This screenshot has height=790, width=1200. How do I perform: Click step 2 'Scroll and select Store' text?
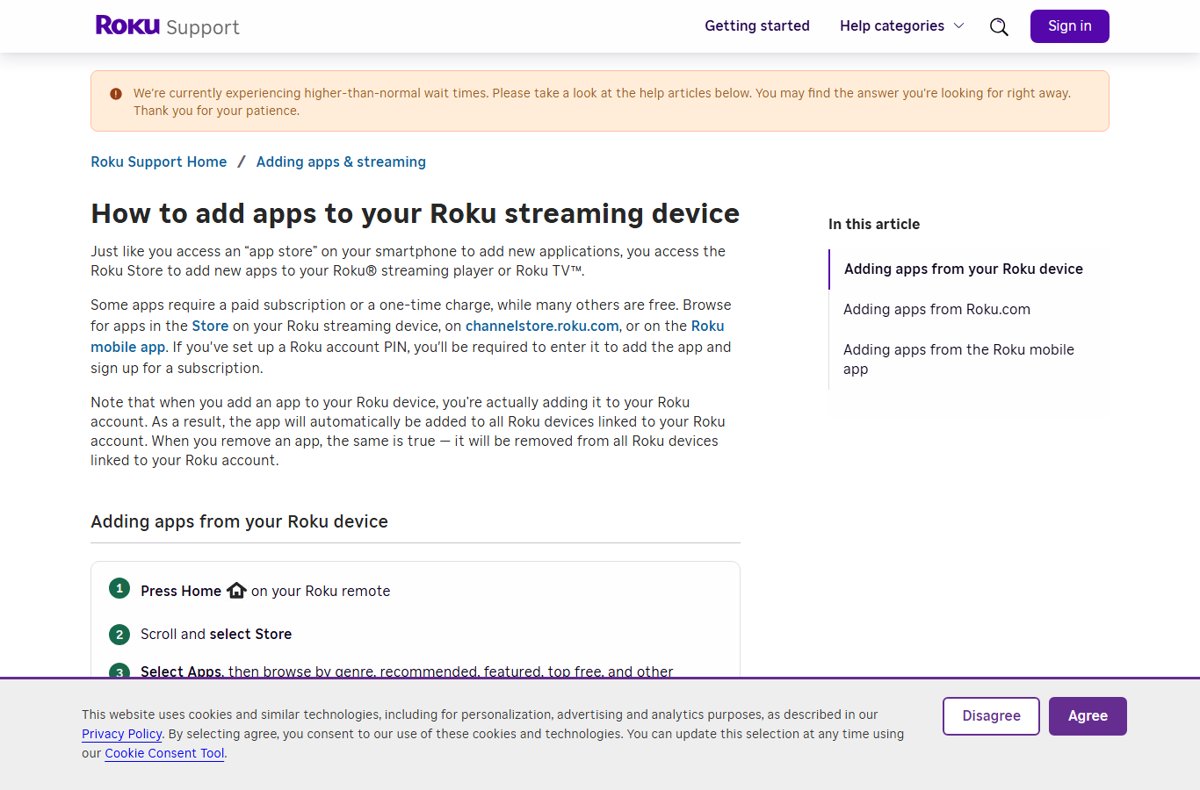click(216, 634)
